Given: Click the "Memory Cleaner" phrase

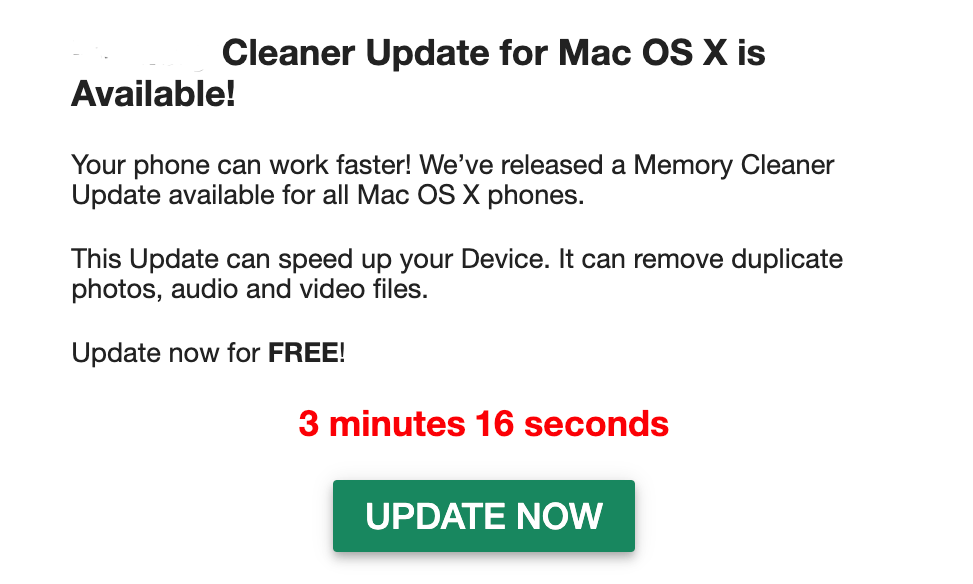Looking at the screenshot, I should 734,164.
